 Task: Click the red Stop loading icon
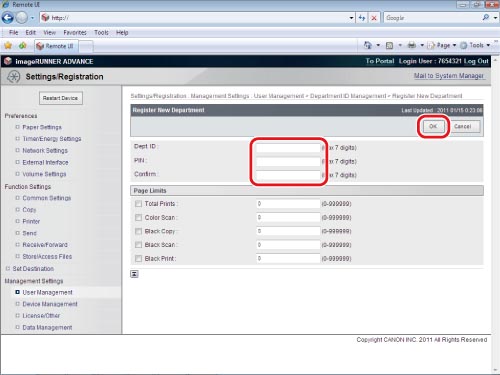click(x=374, y=18)
